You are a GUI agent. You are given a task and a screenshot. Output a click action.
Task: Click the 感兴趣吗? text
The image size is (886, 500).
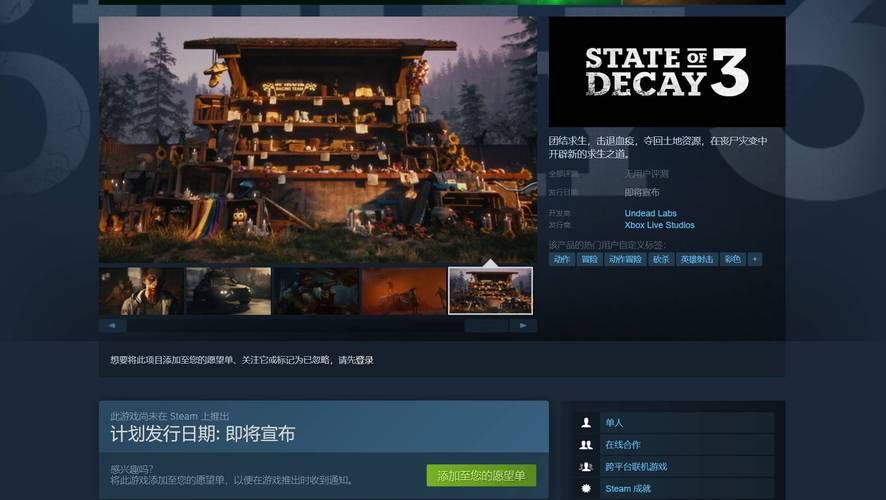pos(132,469)
